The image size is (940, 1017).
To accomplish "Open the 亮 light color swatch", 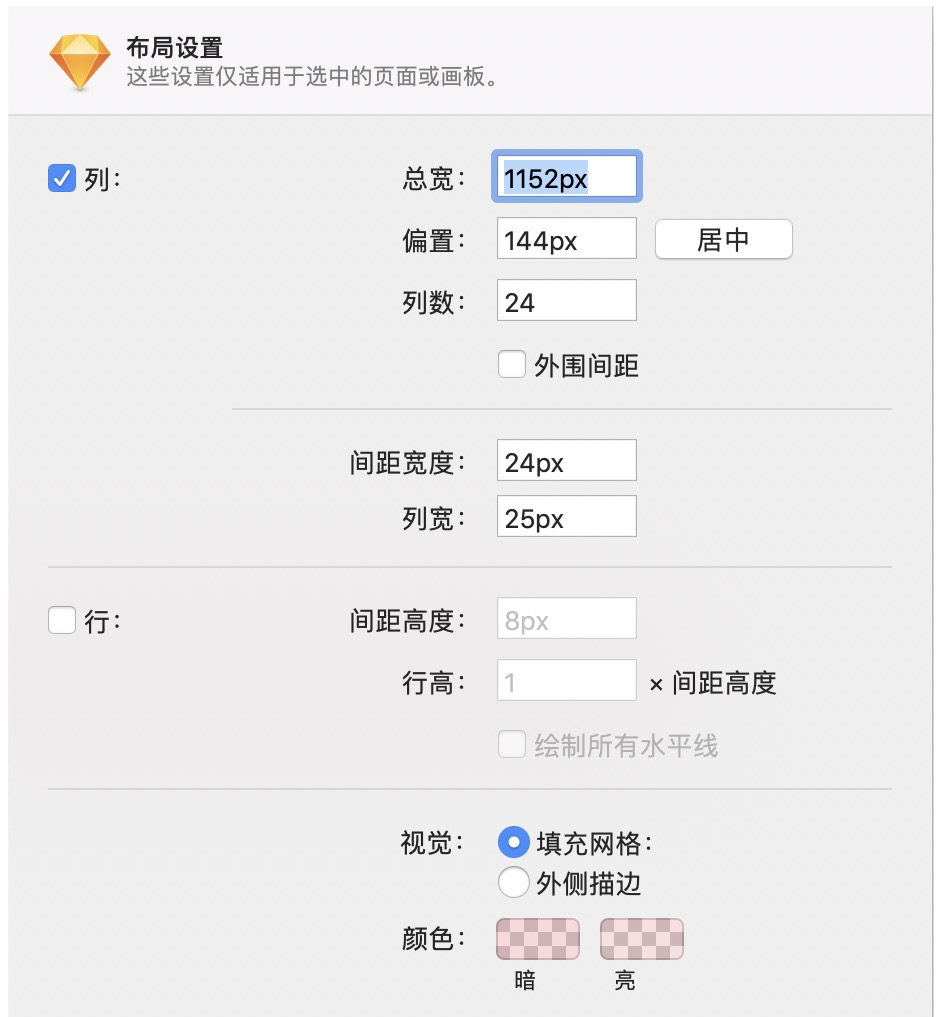I will pos(642,939).
